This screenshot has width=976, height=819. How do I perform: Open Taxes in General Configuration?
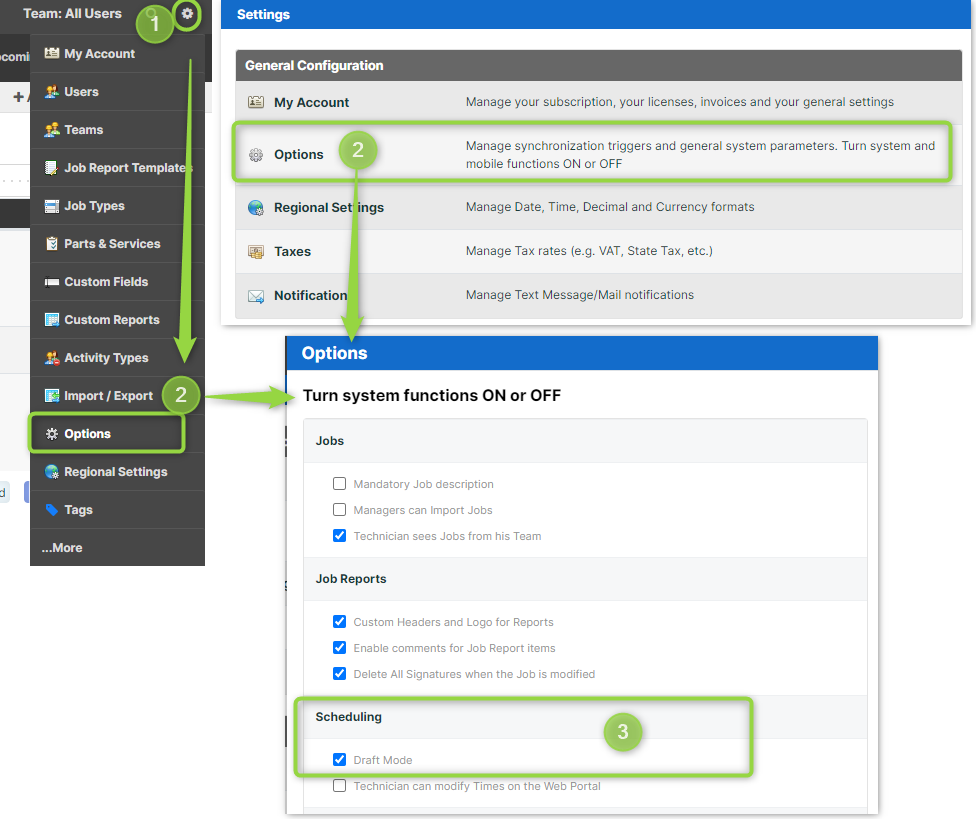(x=292, y=252)
